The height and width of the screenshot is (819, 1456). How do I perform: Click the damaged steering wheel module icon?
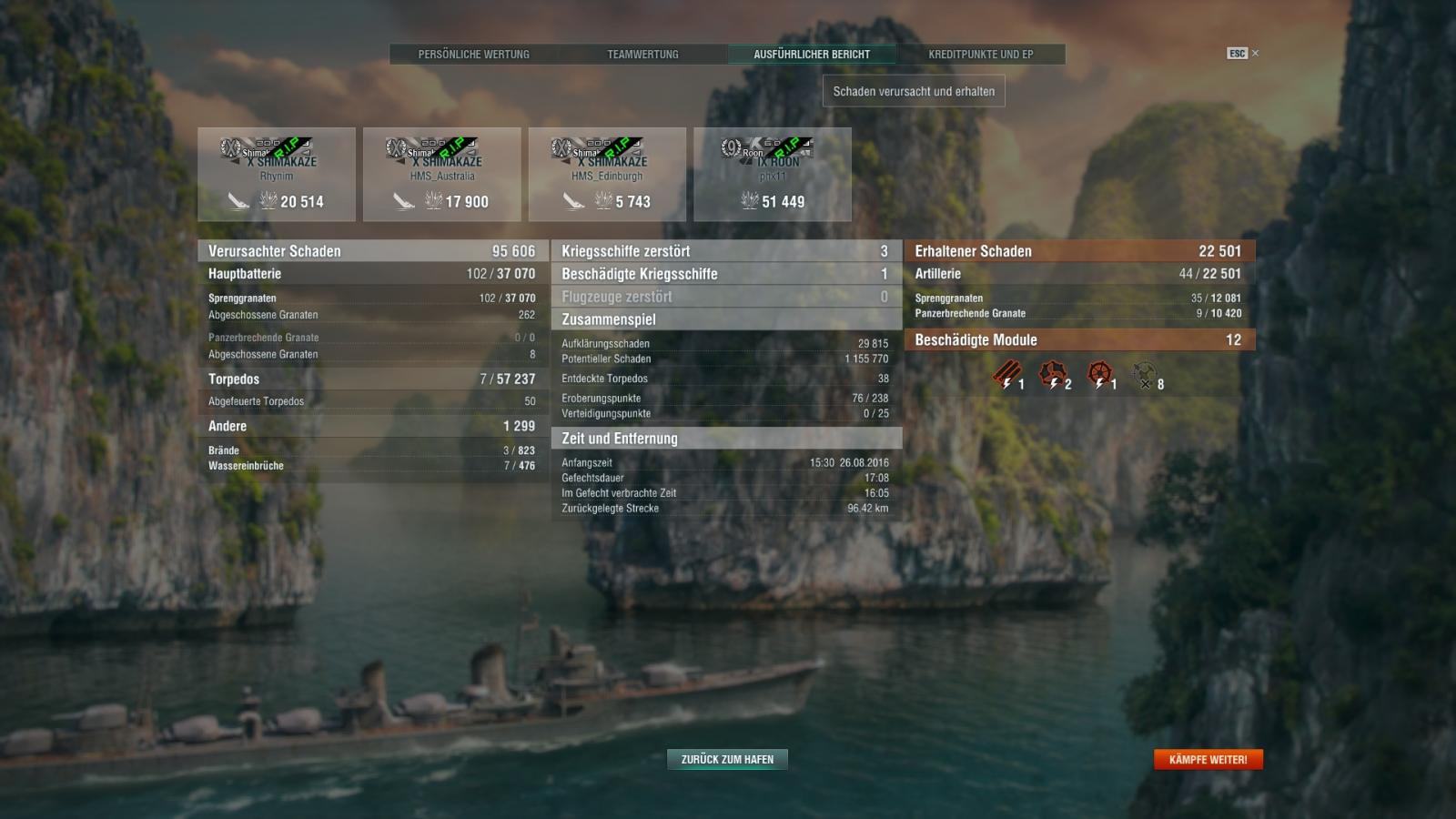1100,375
